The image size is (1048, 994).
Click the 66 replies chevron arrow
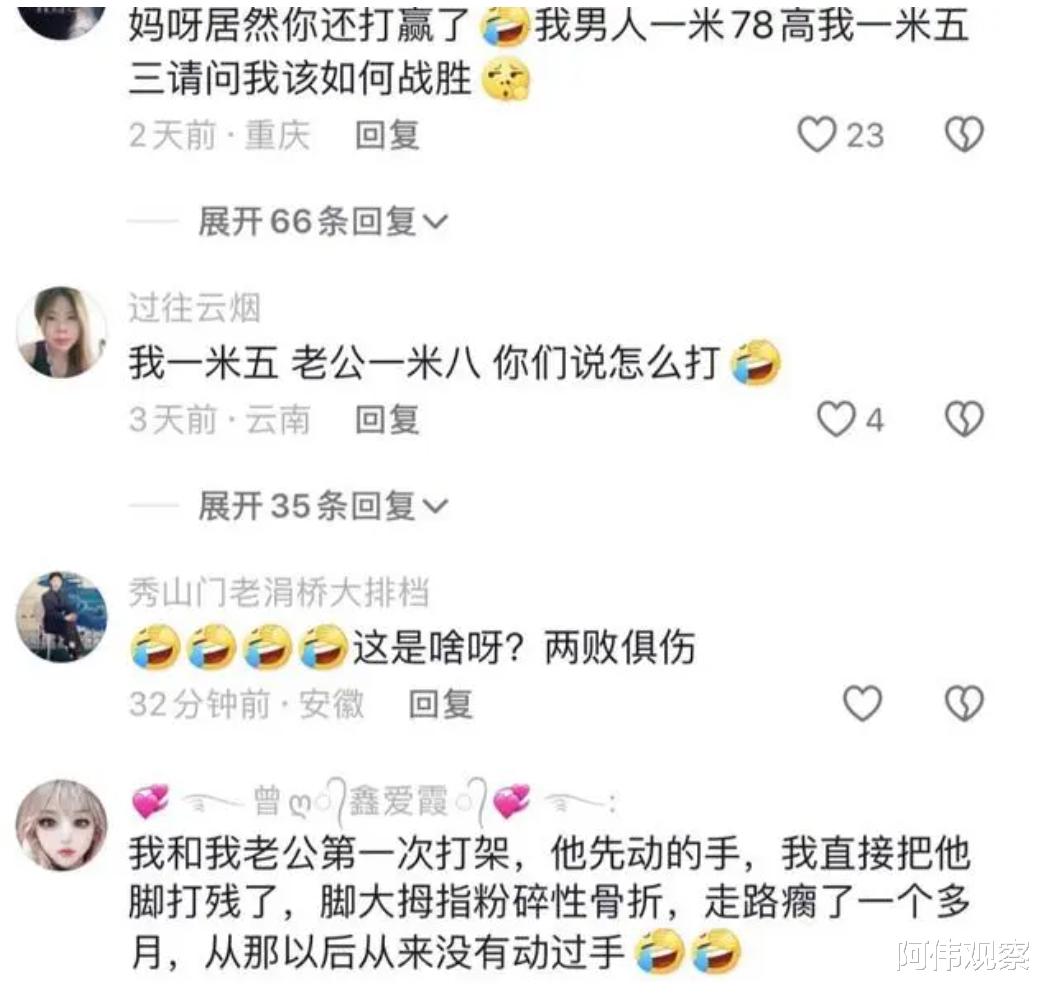click(435, 222)
